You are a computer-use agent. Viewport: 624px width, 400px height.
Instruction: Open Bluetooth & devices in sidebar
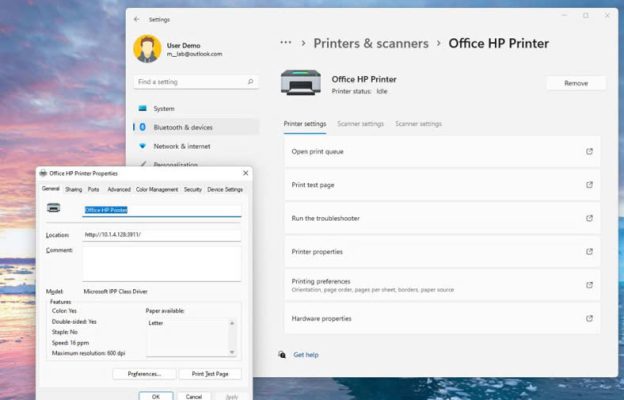coord(196,127)
